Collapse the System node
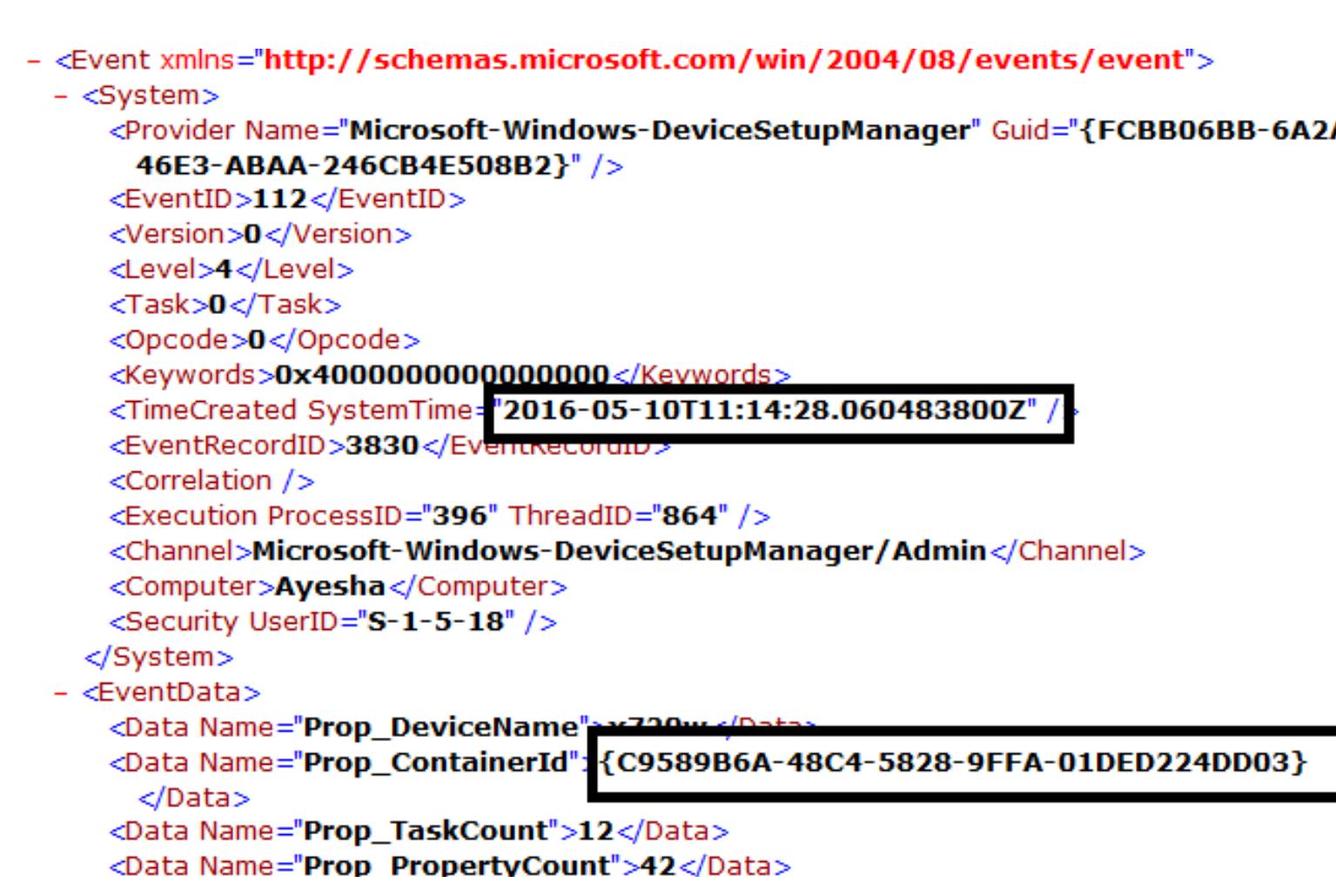The image size is (1336, 896). 61,97
